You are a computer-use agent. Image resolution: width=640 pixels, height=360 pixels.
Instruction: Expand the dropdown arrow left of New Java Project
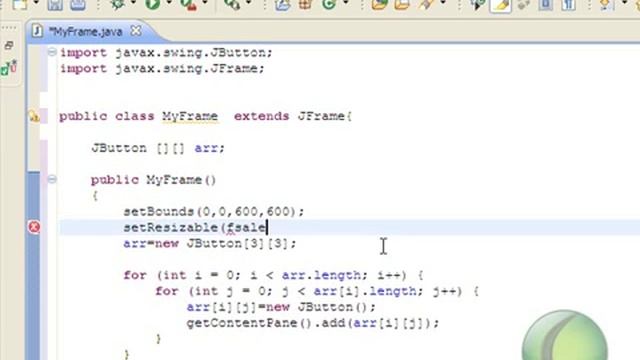tap(249, 3)
